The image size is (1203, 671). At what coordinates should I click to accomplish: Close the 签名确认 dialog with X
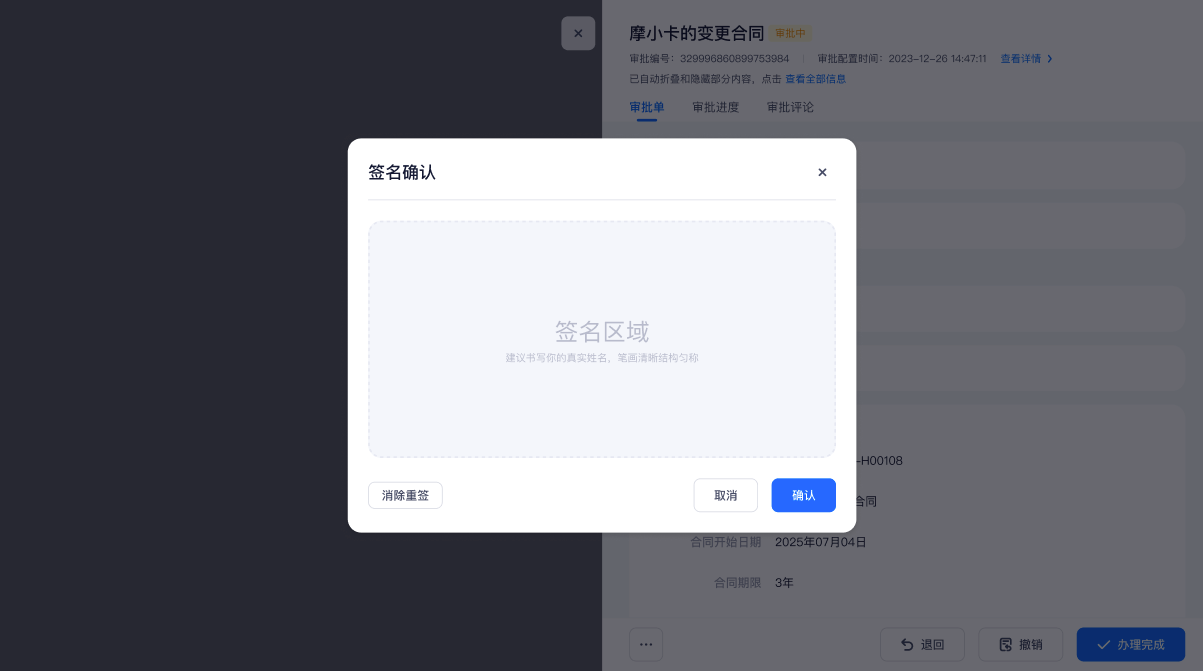[x=822, y=172]
